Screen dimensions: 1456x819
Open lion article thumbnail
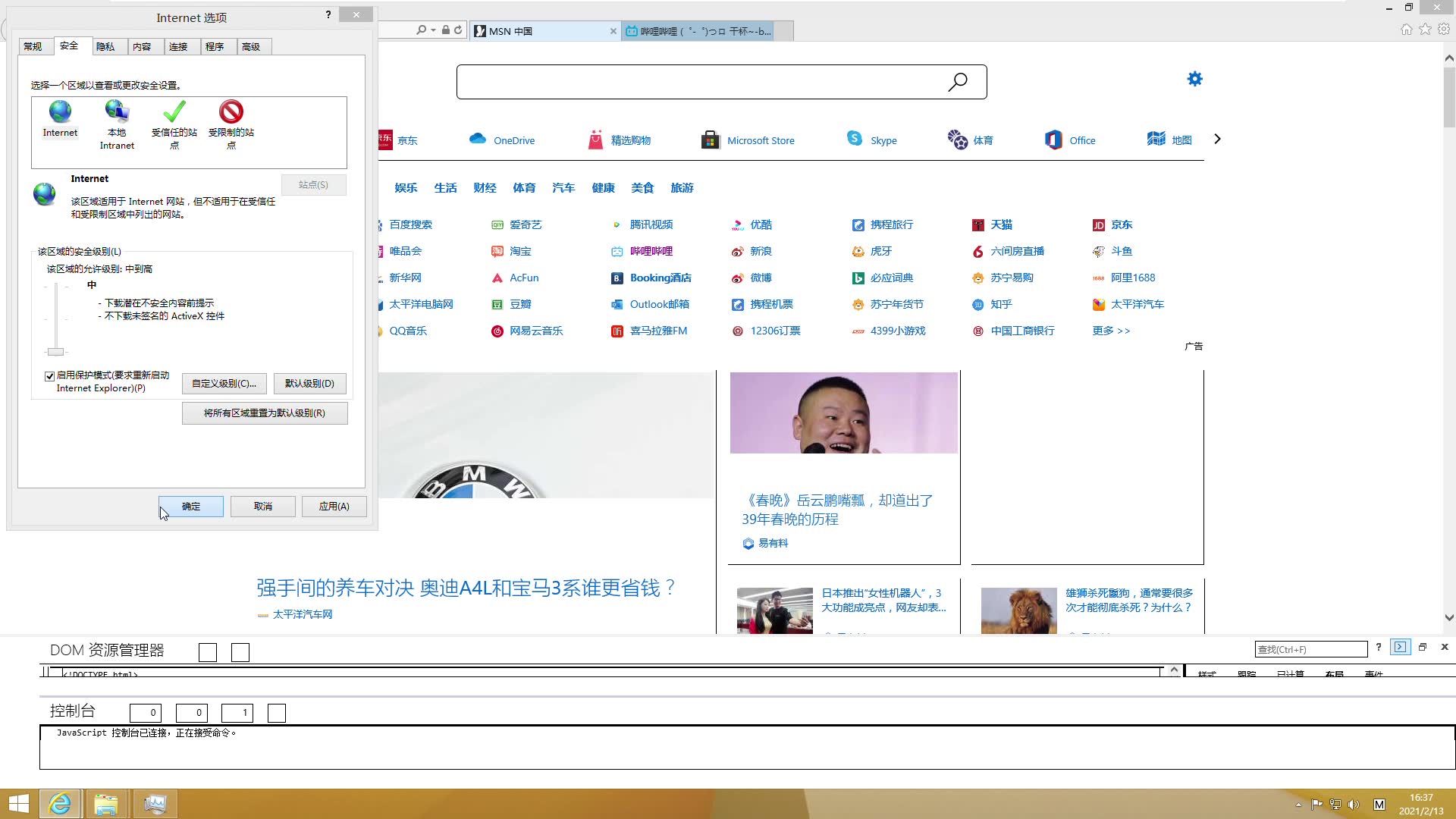1019,610
